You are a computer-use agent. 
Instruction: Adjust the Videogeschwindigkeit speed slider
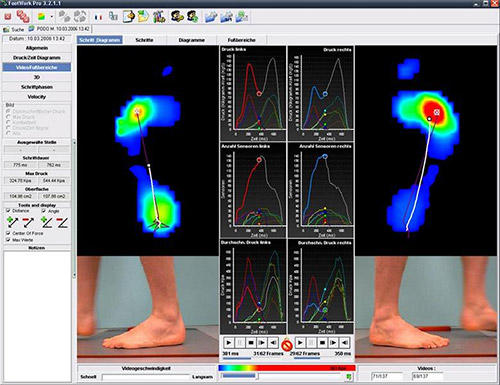[146, 377]
